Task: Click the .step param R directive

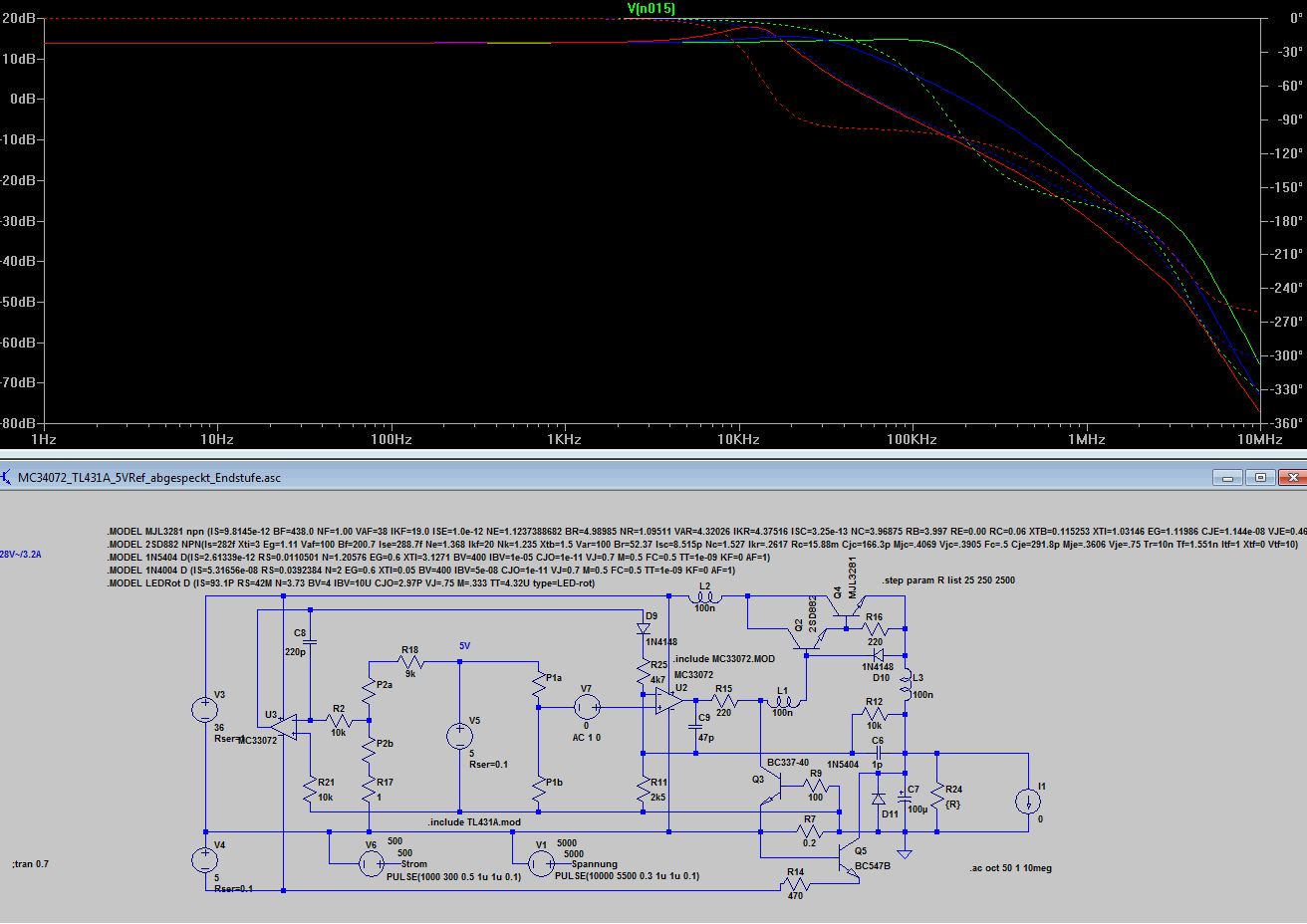Action: point(948,579)
